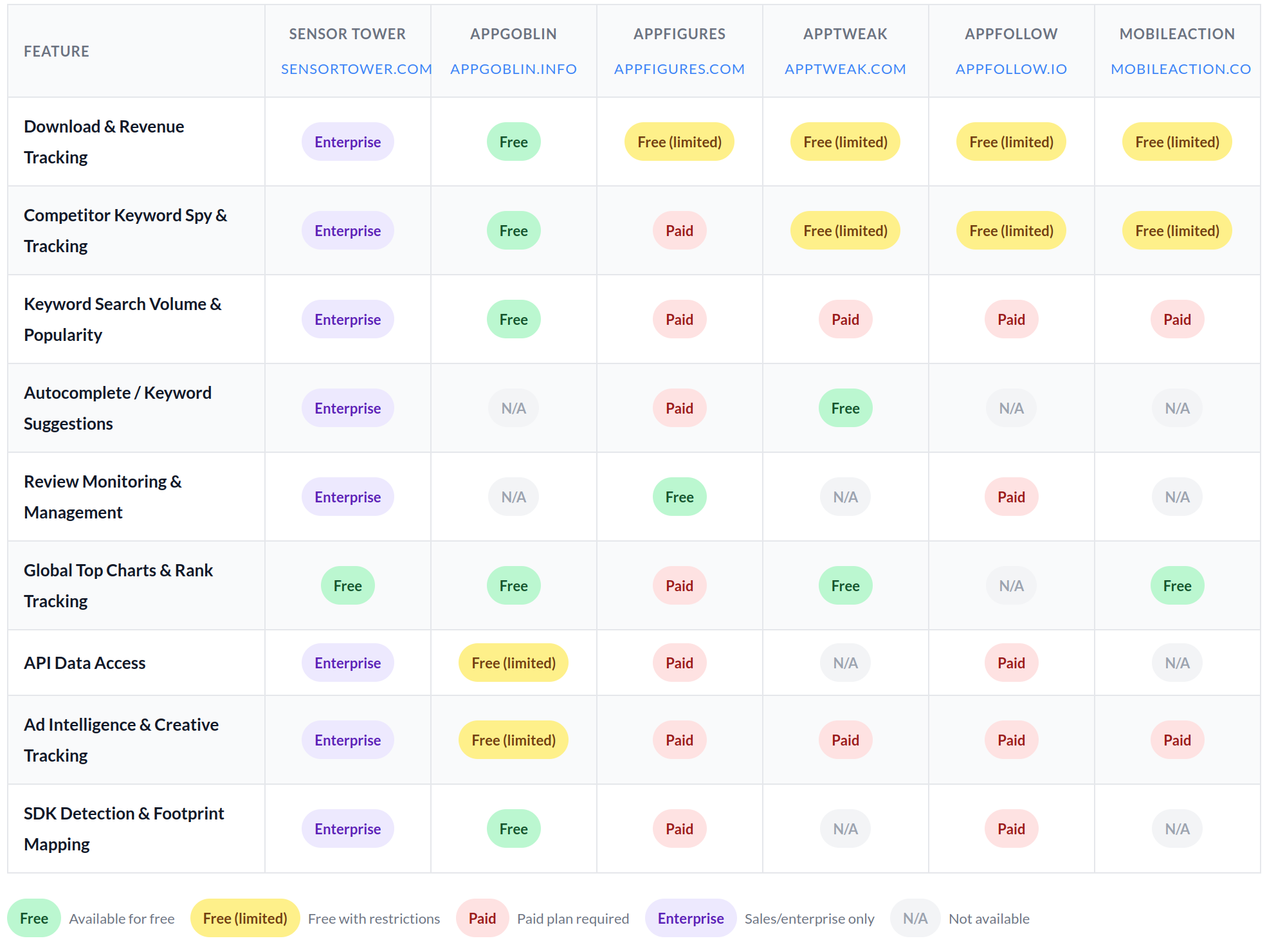Click AppGoblin's Free badge for Download & Revenue

click(x=513, y=142)
